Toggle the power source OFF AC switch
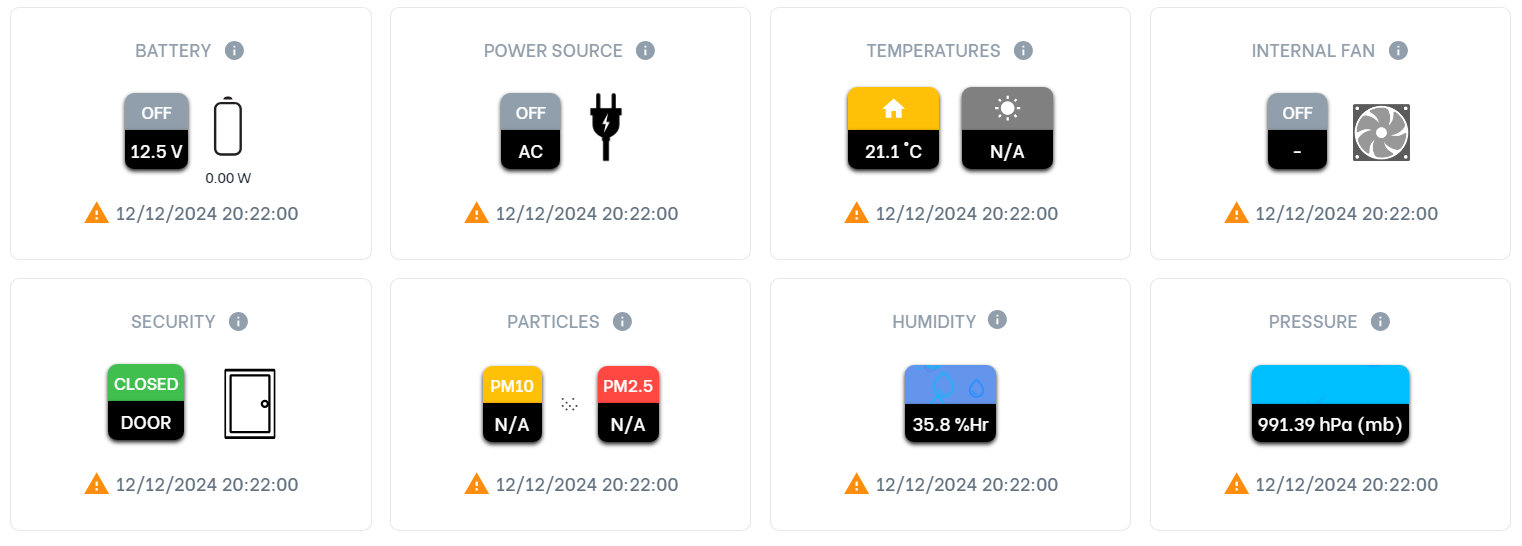1522x546 pixels. tap(530, 132)
